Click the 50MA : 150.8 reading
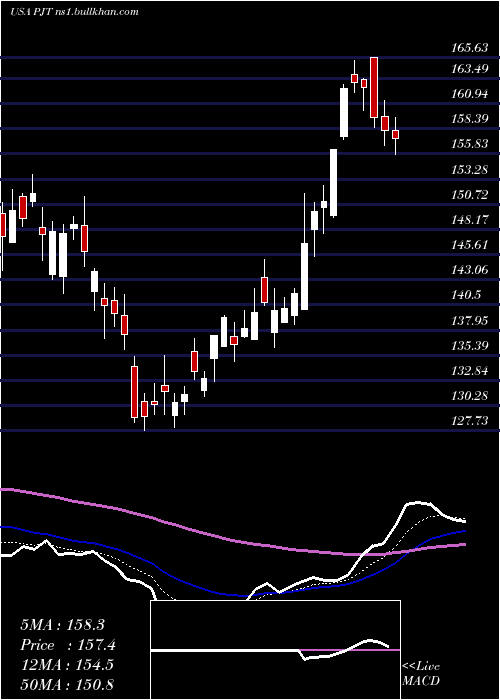The width and height of the screenshot is (500, 700). (x=67, y=684)
